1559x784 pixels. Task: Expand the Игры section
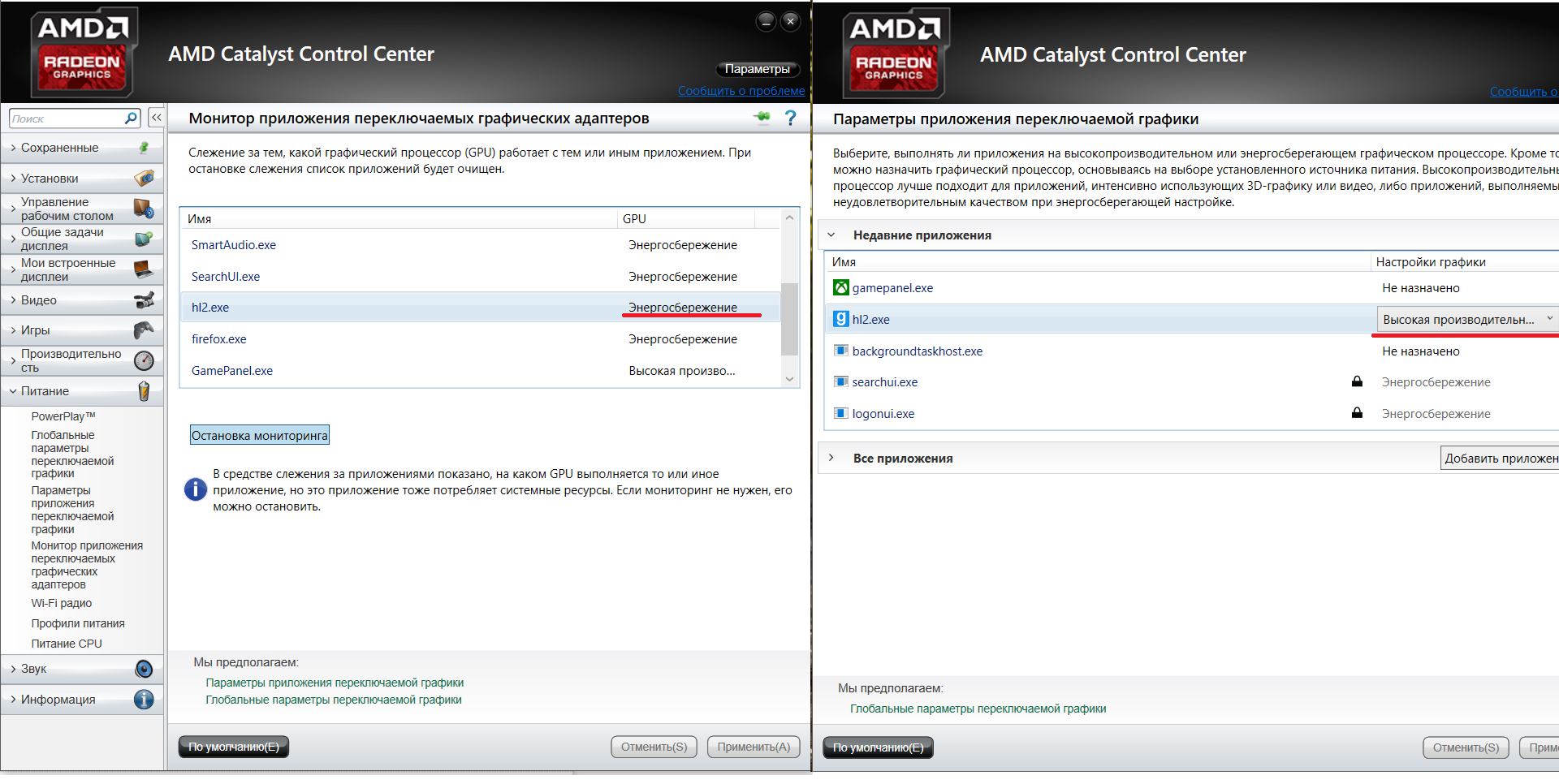point(13,330)
